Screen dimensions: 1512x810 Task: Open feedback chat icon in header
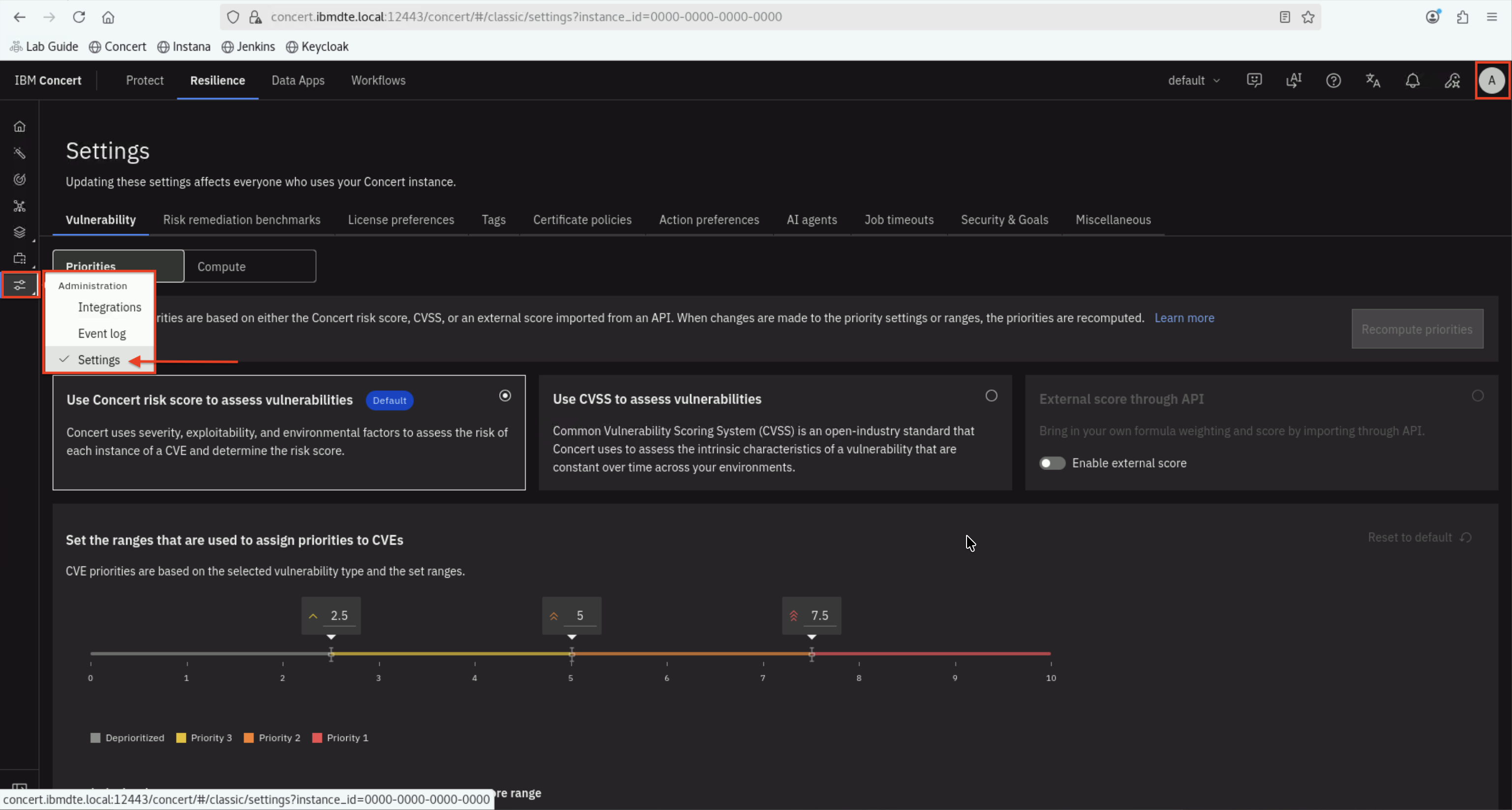(x=1254, y=80)
